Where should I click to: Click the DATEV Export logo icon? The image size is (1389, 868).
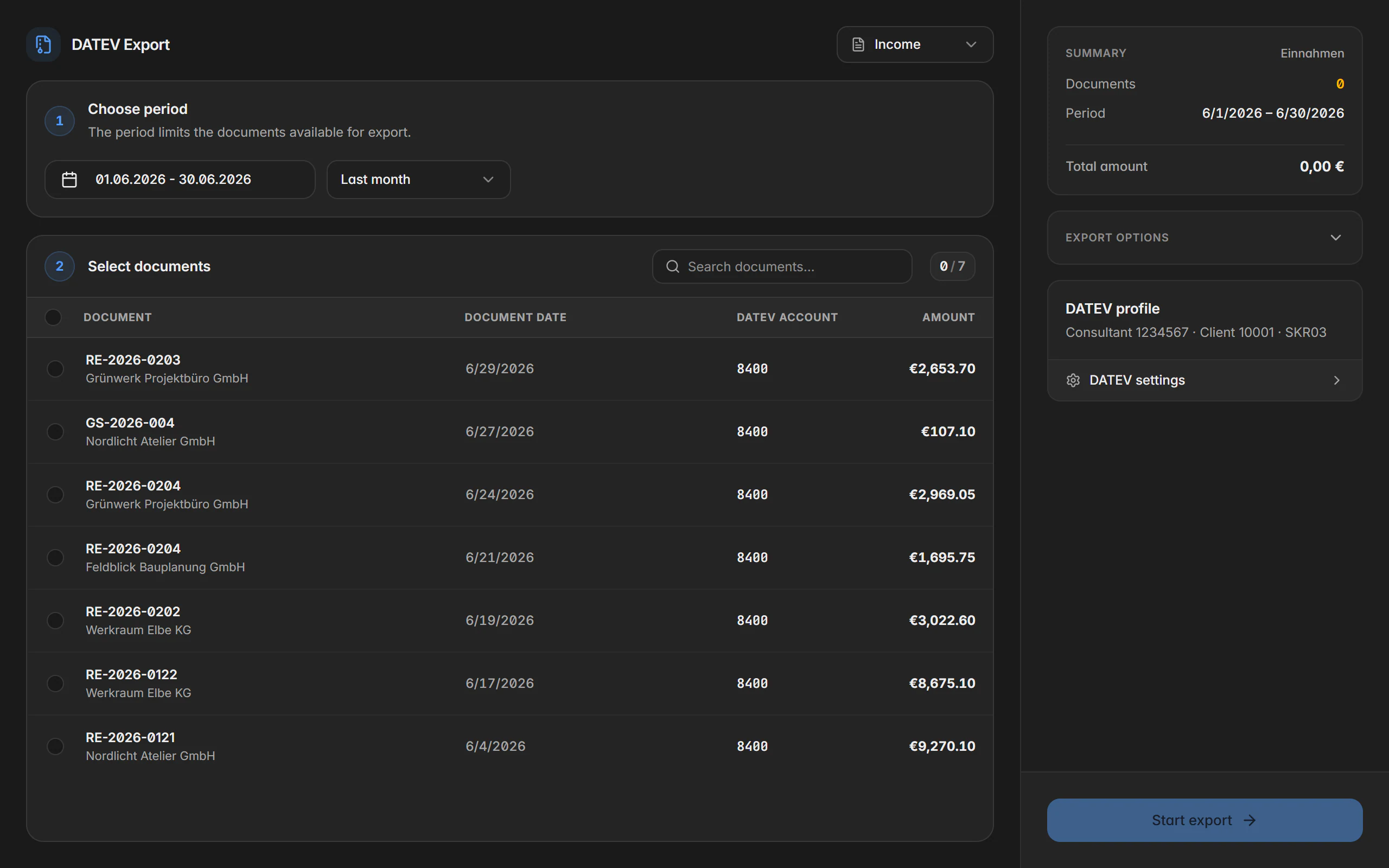pyautogui.click(x=43, y=44)
